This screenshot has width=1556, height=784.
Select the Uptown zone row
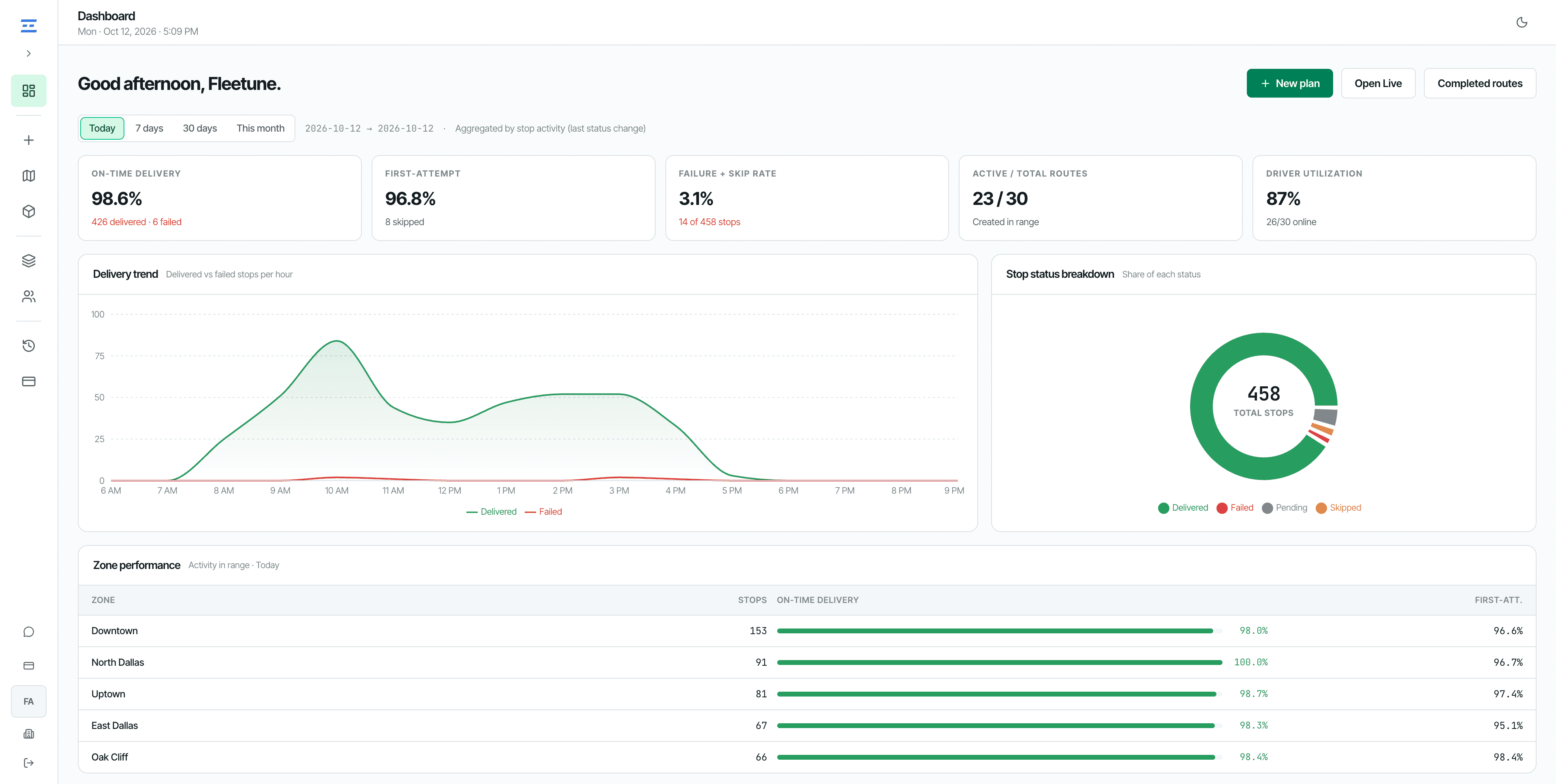(x=807, y=694)
